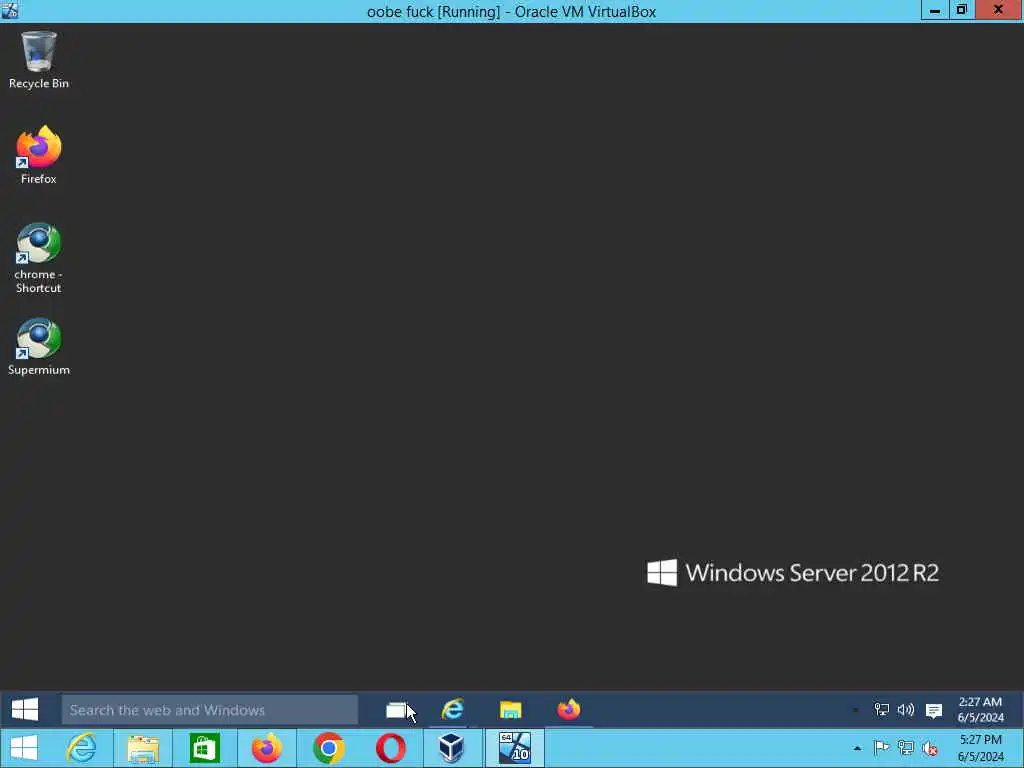Restore down the VirtualBox window
This screenshot has height=768, width=1024.
tap(961, 10)
